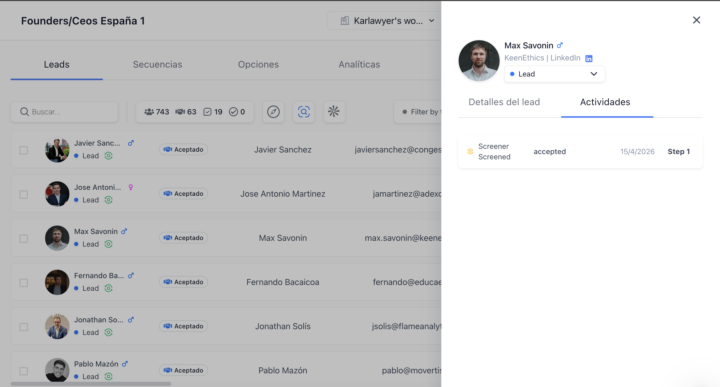The height and width of the screenshot is (387, 720).
Task: Switch to Detalles del lead tab
Action: (x=504, y=102)
